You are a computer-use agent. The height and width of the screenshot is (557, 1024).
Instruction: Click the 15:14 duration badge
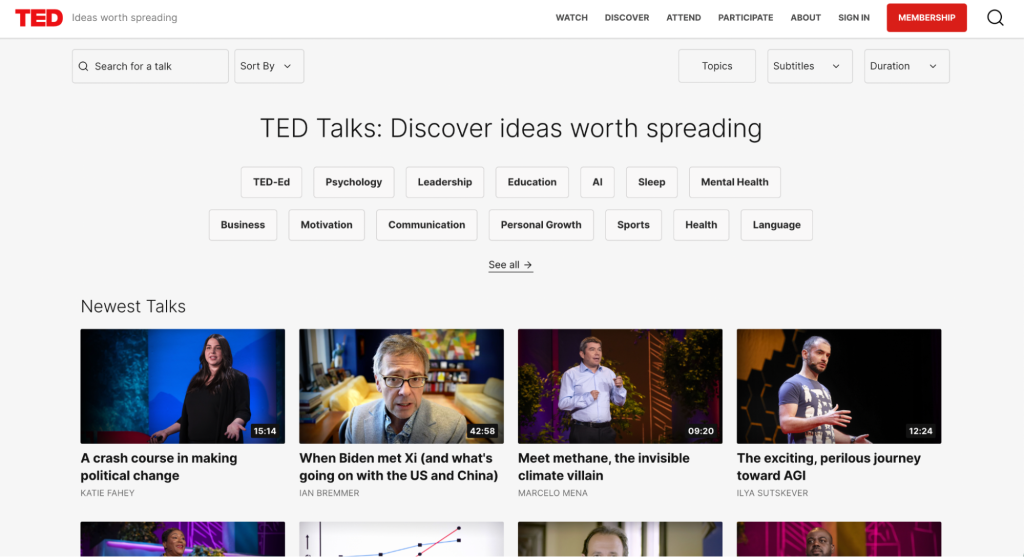[264, 431]
